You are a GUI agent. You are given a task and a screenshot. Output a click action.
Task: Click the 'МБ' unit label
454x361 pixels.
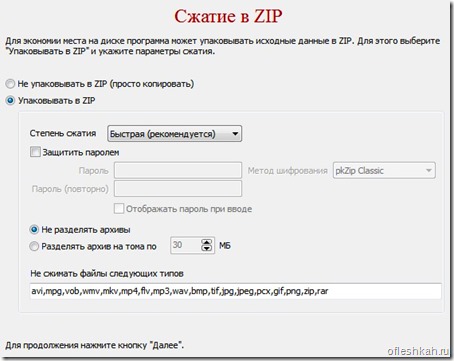tap(225, 246)
